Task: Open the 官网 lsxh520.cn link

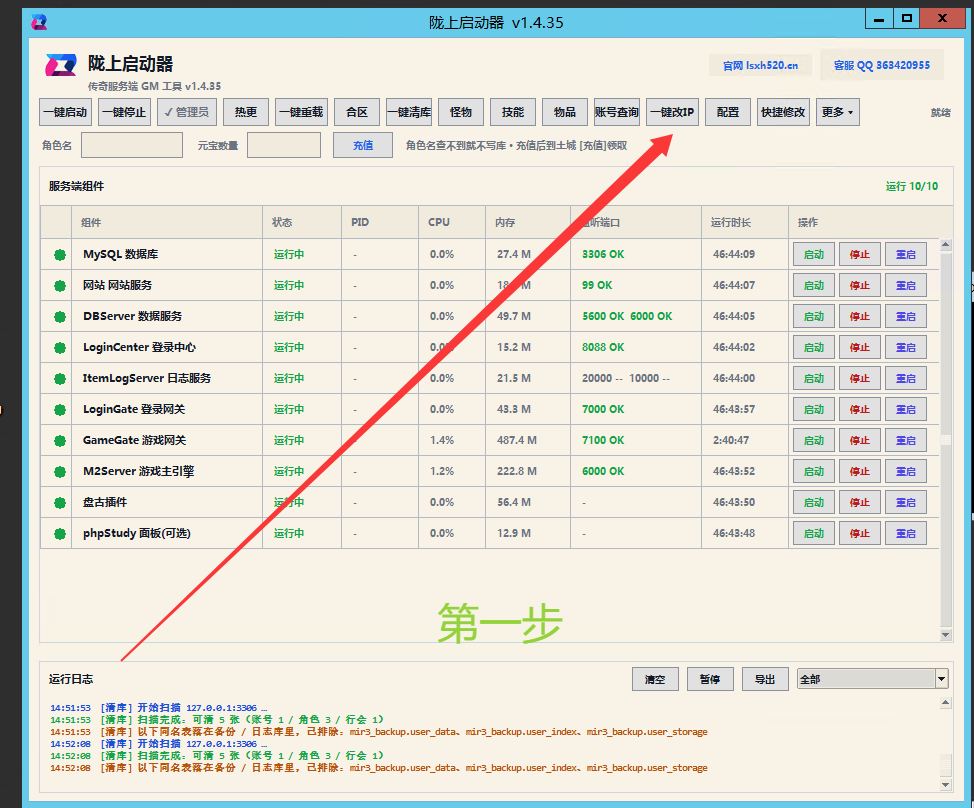Action: (760, 65)
